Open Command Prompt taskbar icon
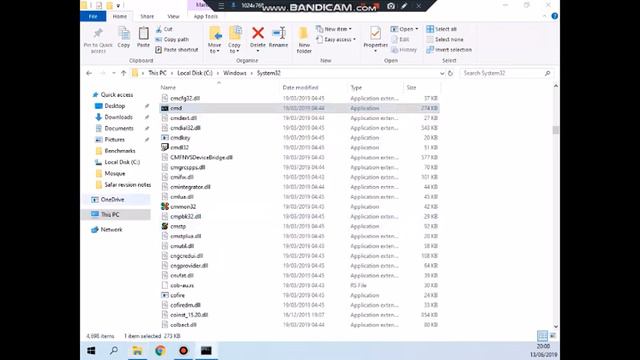This screenshot has width=640, height=360. [x=206, y=351]
